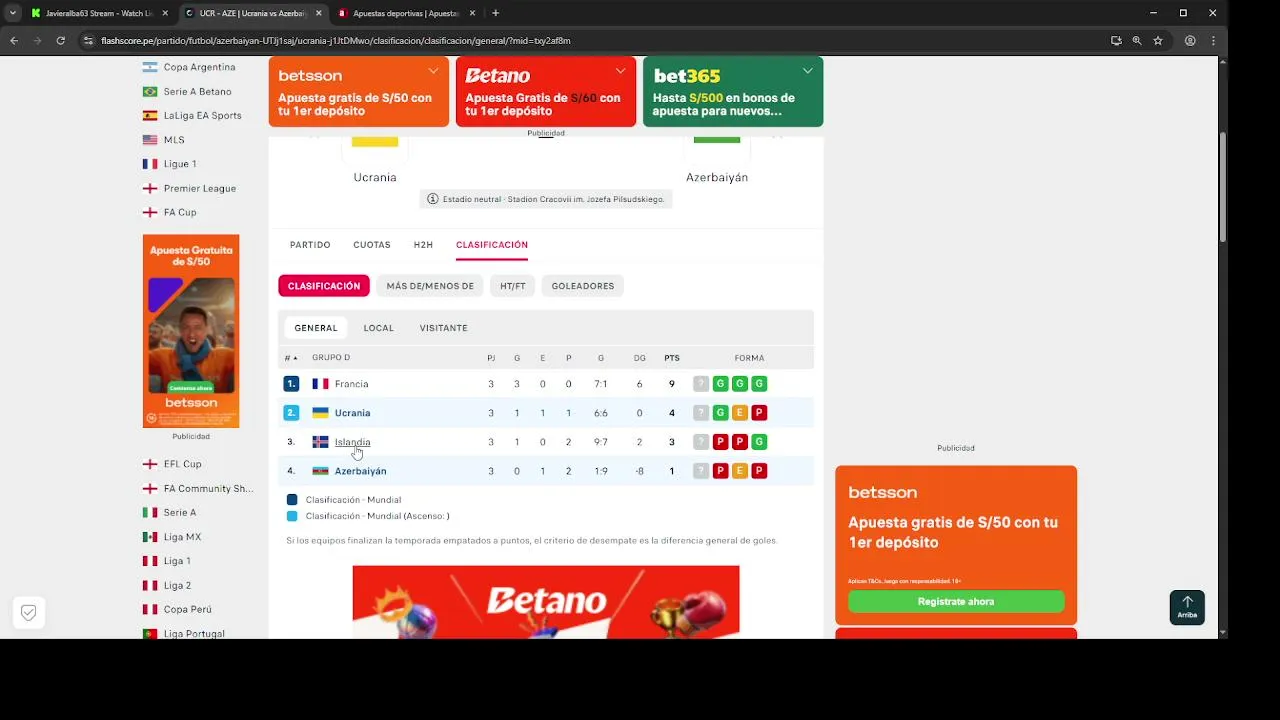
Task: Click the browser back arrow
Action: [14, 41]
